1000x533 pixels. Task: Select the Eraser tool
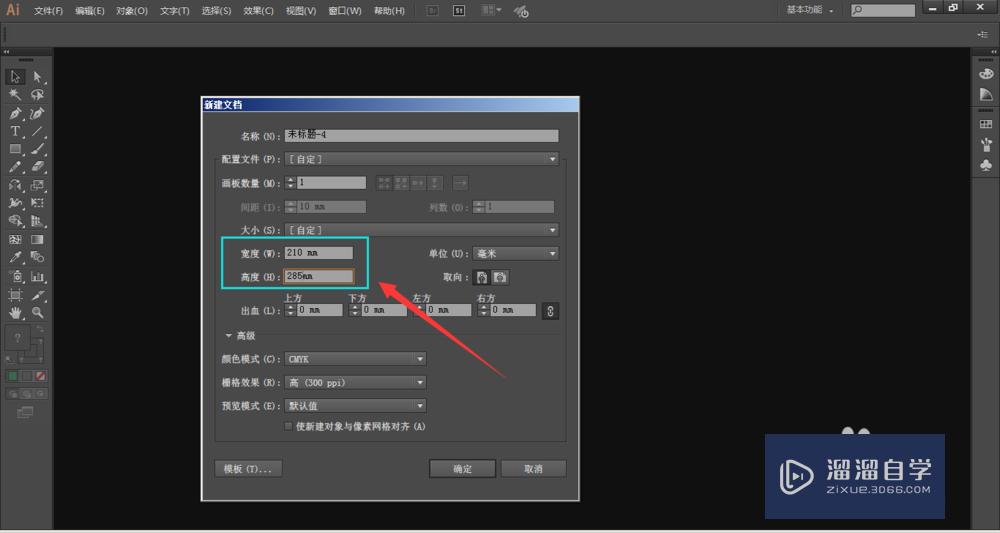[38, 167]
